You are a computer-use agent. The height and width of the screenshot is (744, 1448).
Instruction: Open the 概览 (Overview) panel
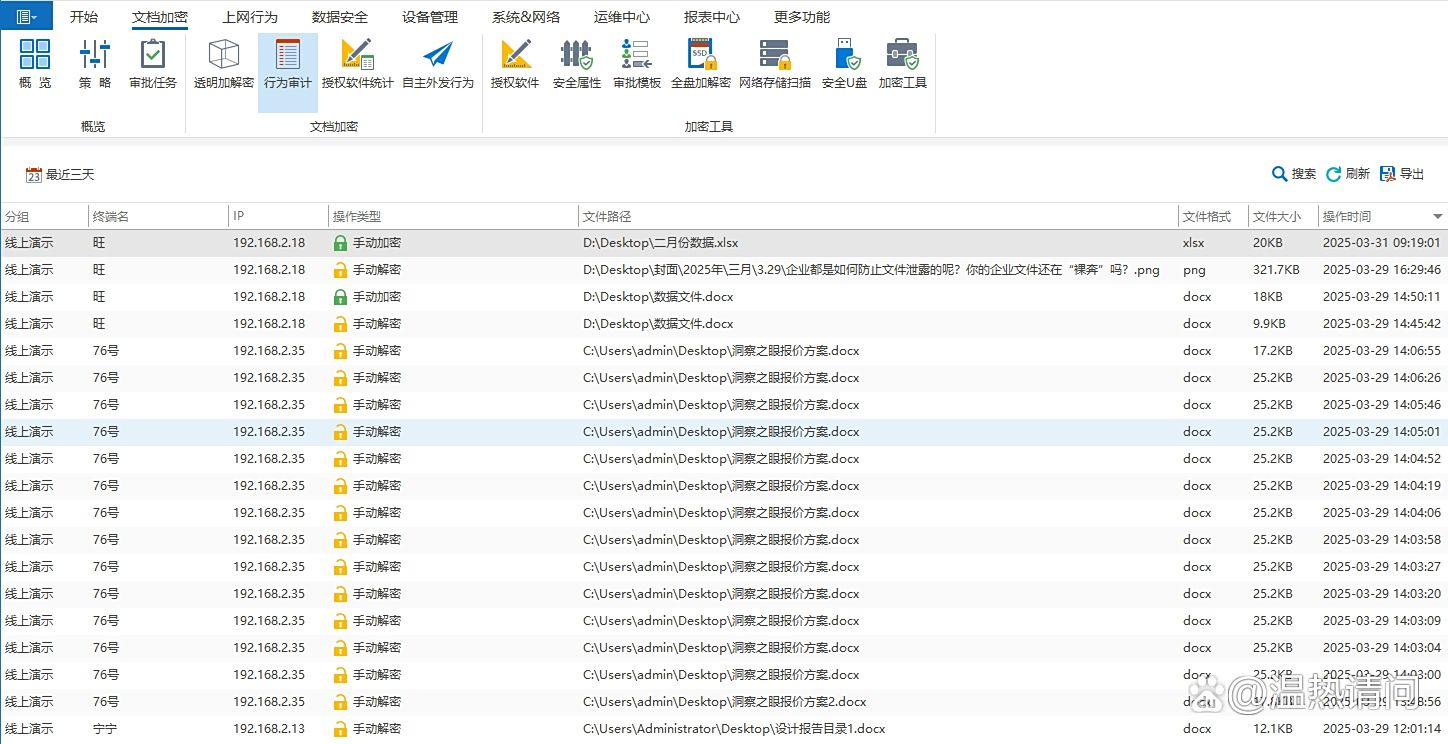click(x=34, y=63)
